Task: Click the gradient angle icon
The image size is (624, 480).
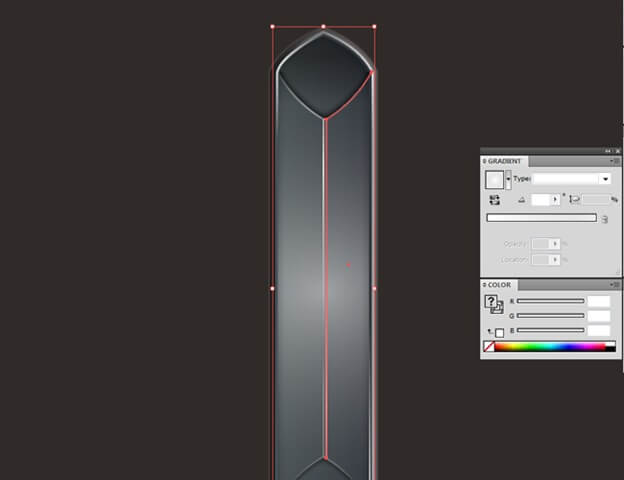Action: (522, 200)
